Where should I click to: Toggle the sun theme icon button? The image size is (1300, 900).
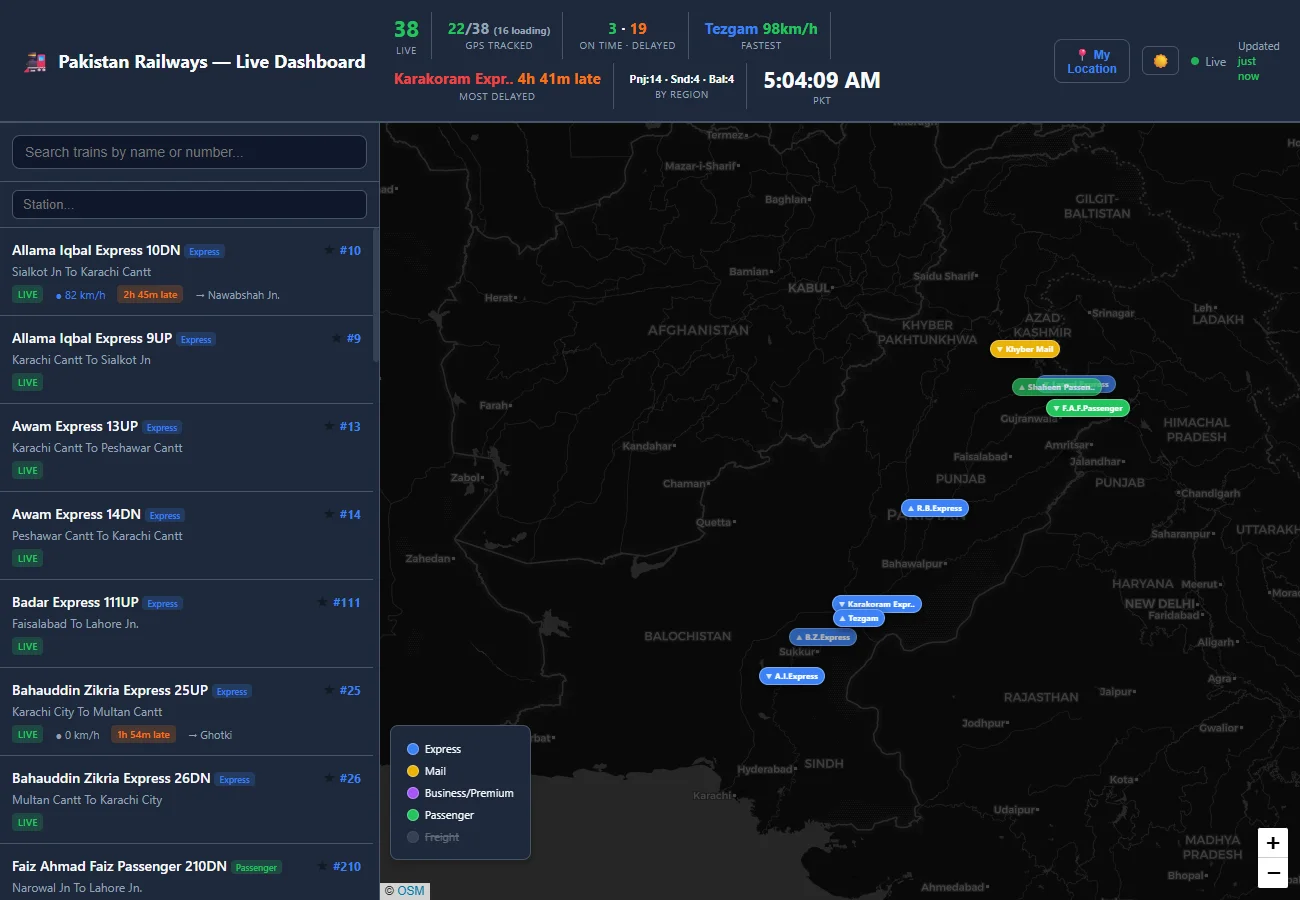(x=1160, y=61)
